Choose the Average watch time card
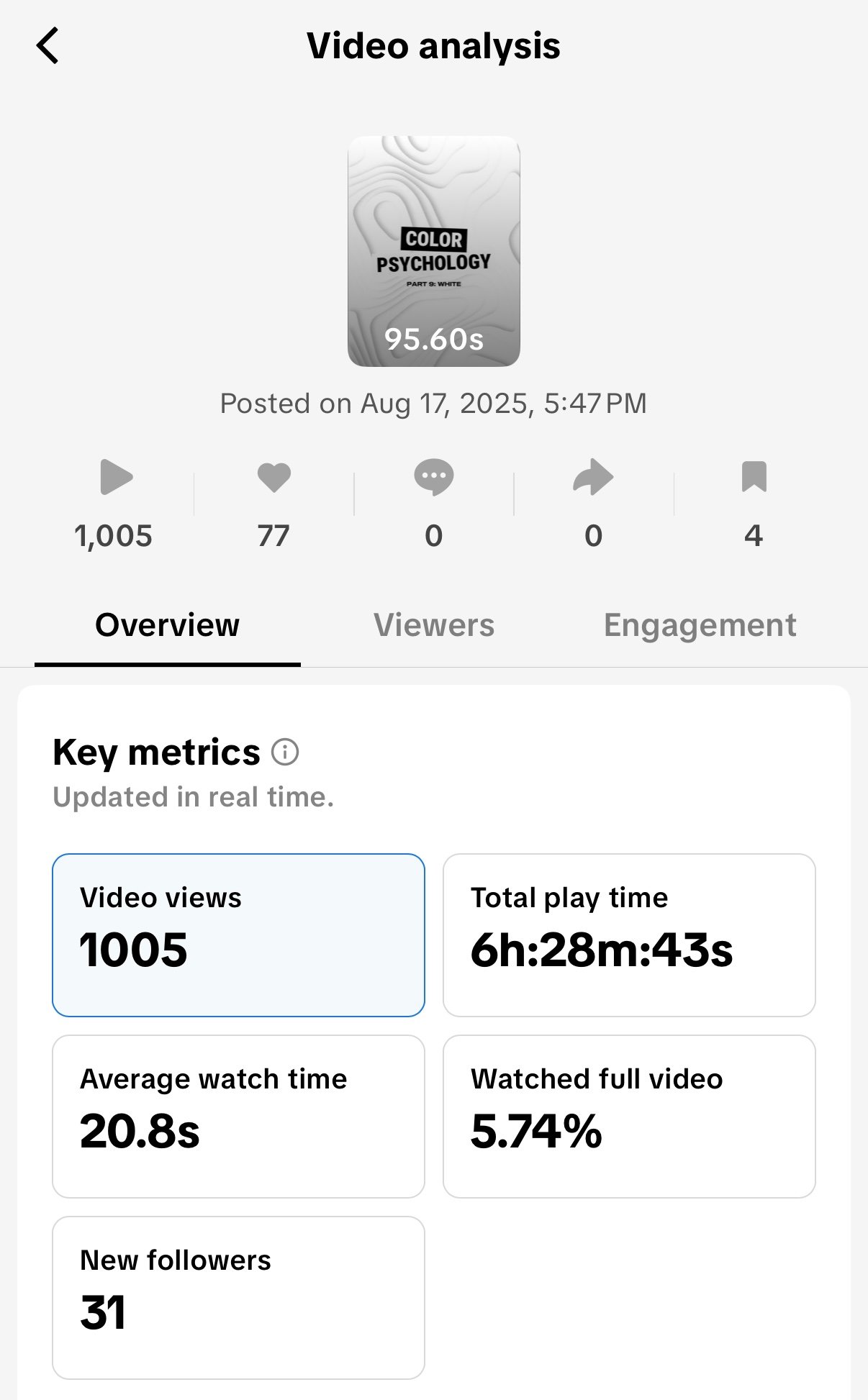The image size is (868, 1400). (x=238, y=1116)
